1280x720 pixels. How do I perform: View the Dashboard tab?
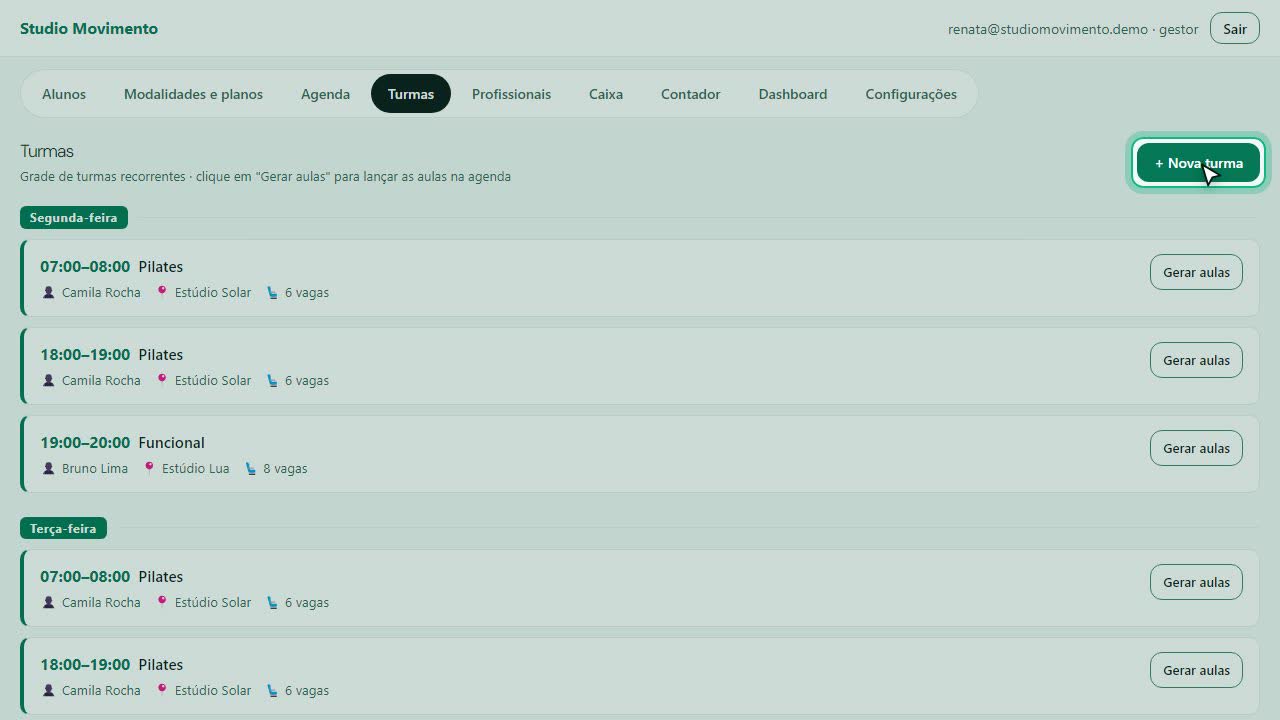[793, 94]
